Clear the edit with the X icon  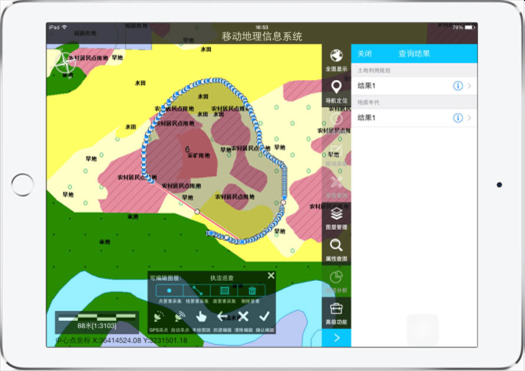pyautogui.click(x=243, y=316)
